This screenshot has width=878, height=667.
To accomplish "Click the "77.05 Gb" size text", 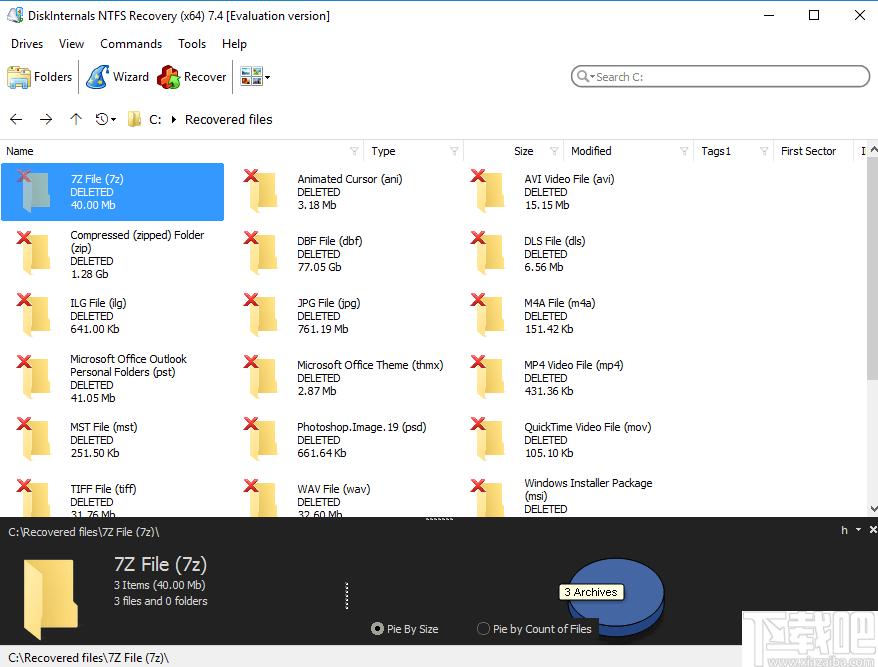I will [x=319, y=267].
